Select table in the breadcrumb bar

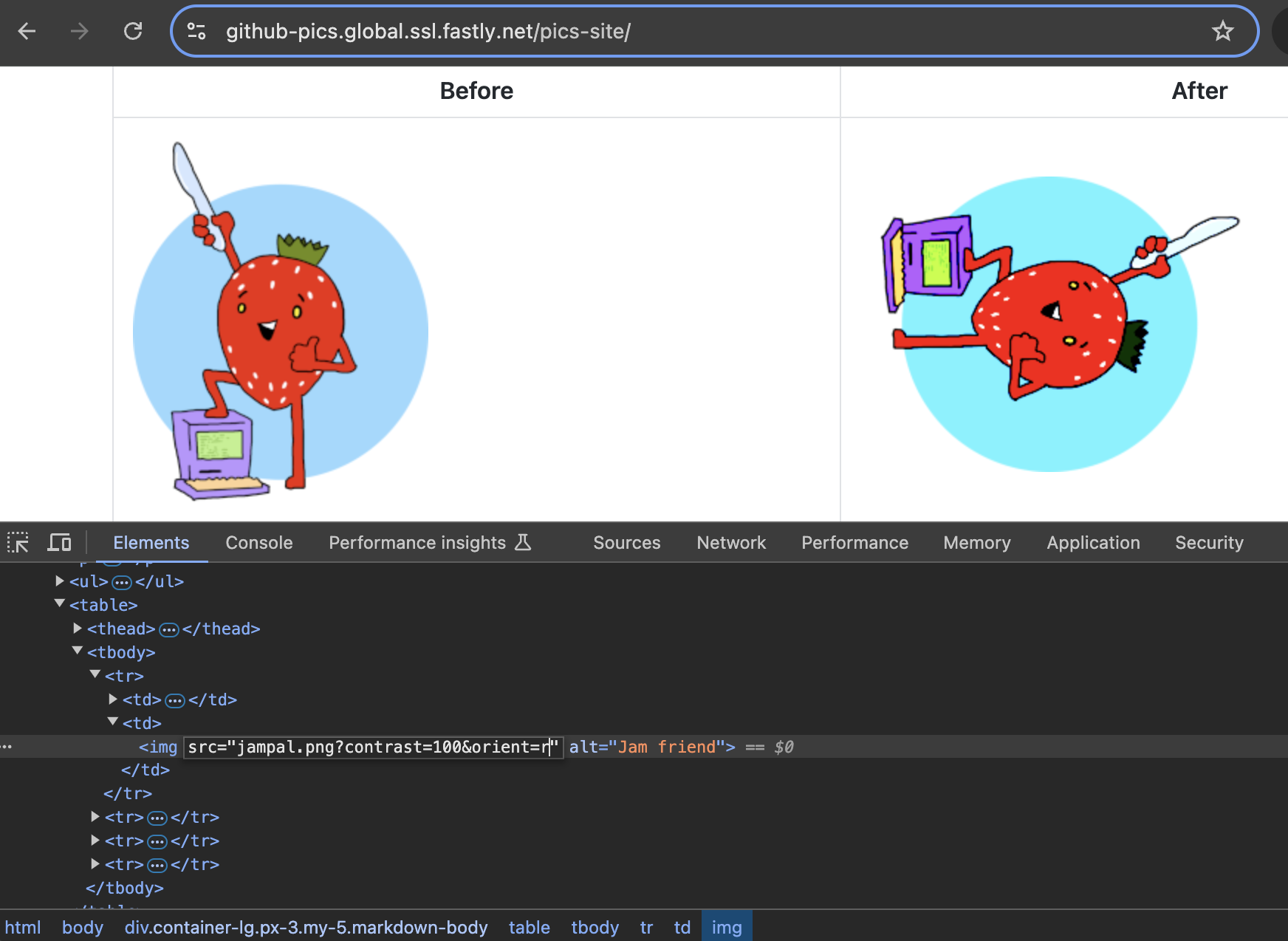pos(529,927)
